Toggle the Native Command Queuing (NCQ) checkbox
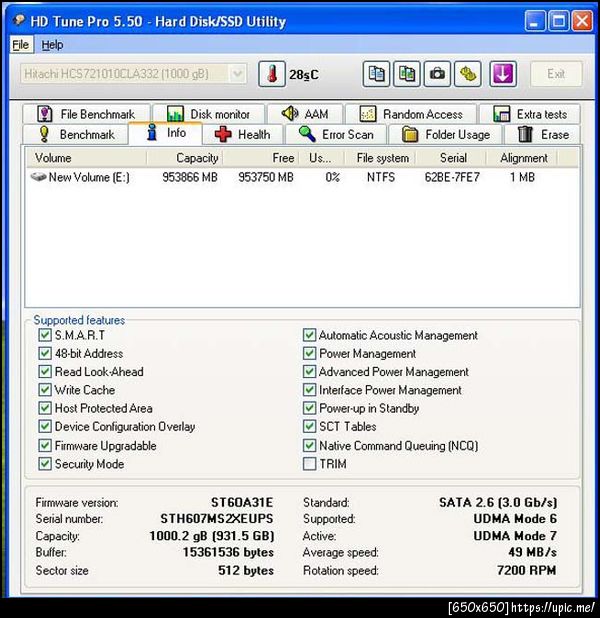Screen dimensions: 600x618 (x=309, y=445)
